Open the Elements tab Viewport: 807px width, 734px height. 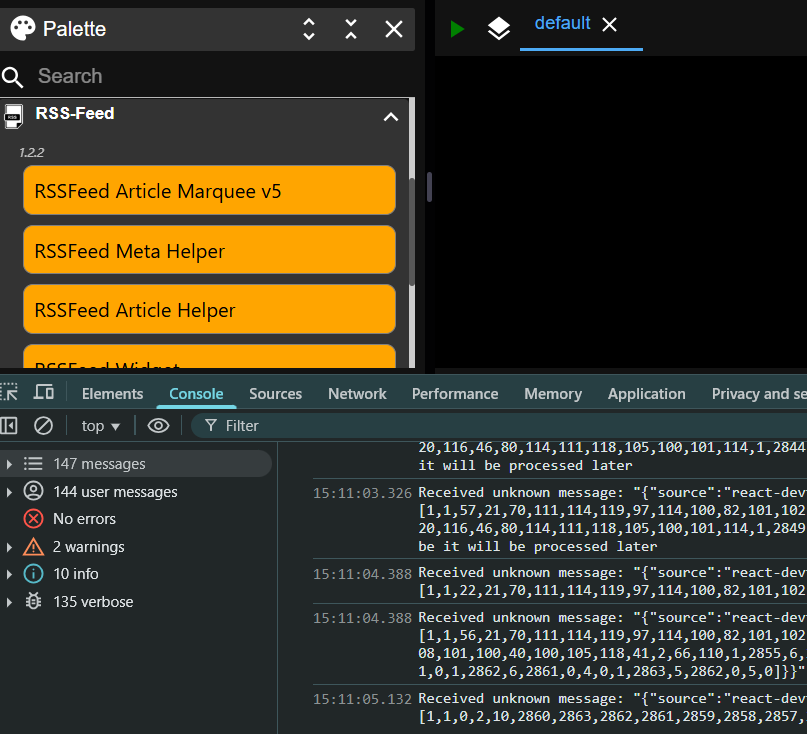[x=112, y=394]
